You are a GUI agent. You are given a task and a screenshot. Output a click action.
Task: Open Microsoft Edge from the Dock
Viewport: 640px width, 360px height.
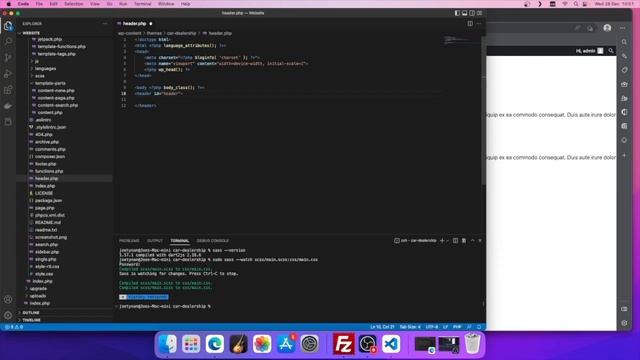coord(215,344)
